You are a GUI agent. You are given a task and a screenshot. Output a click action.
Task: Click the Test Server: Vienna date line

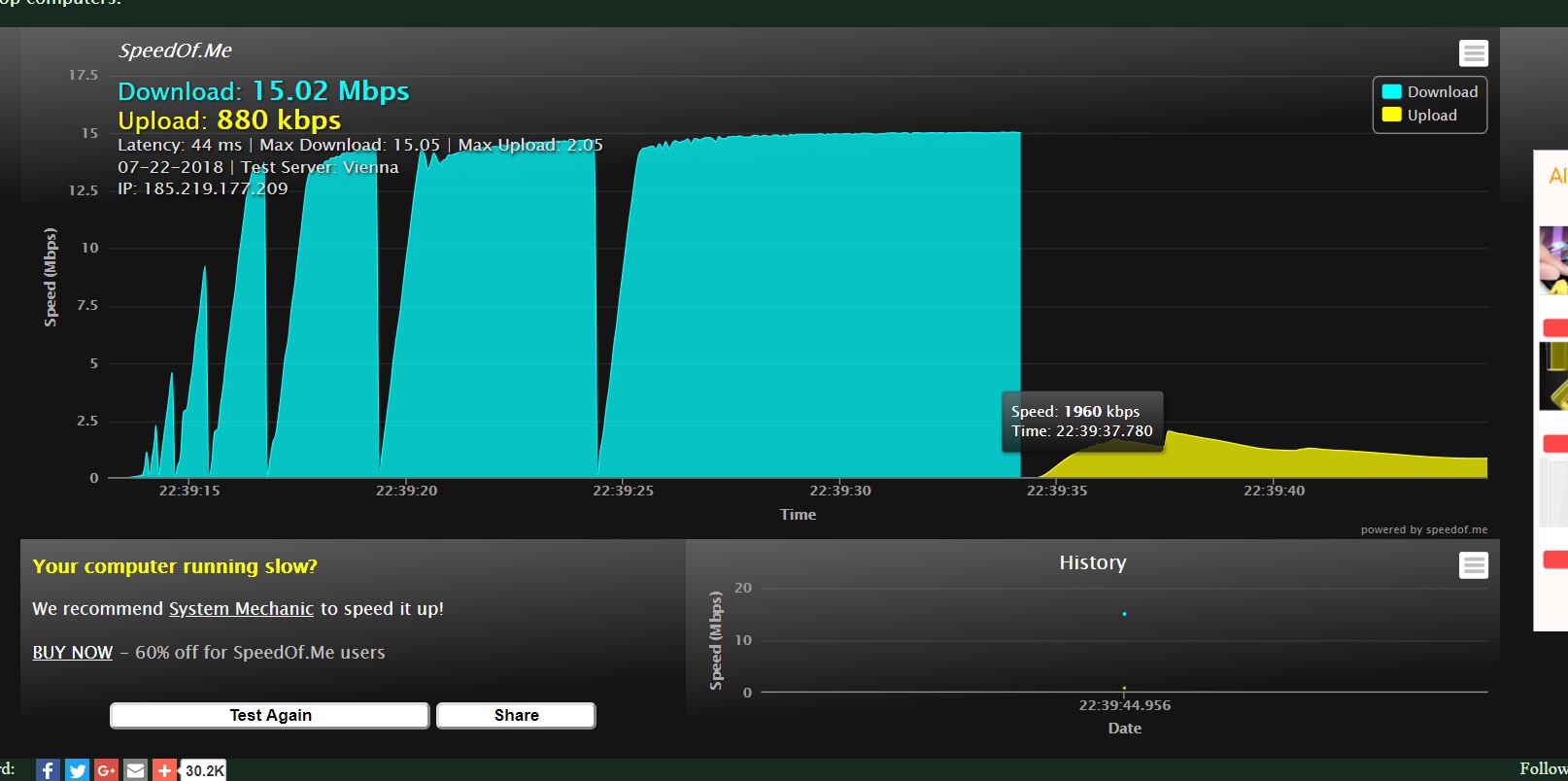tap(258, 167)
